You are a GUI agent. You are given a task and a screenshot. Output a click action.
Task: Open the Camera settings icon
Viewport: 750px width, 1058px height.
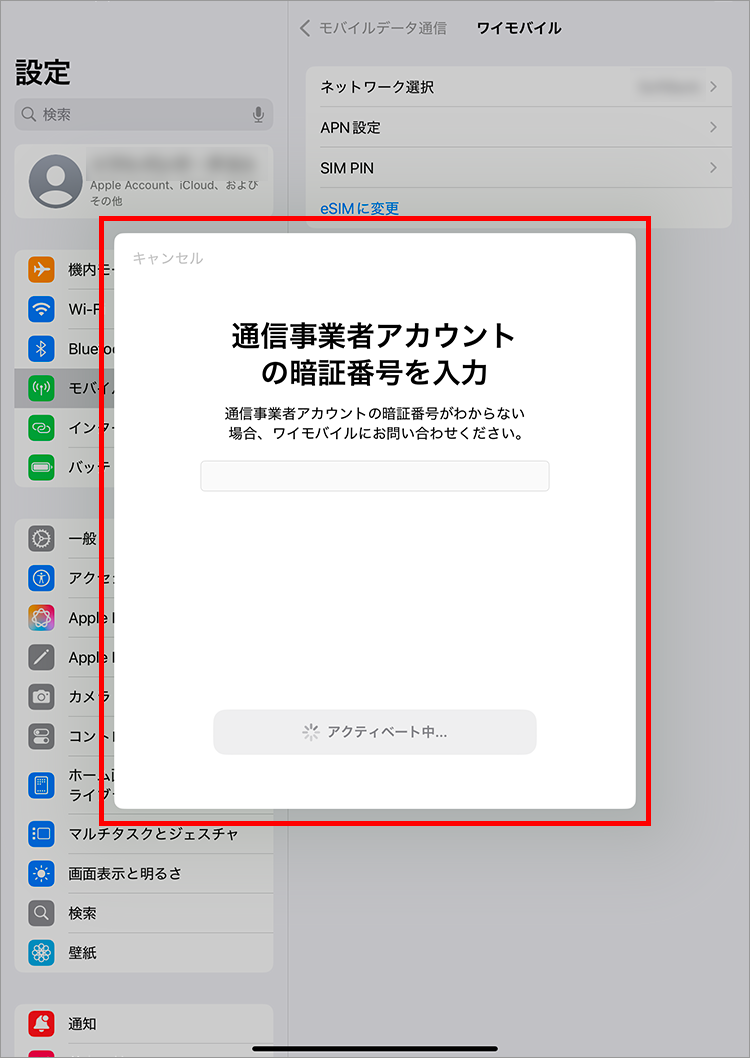(41, 697)
